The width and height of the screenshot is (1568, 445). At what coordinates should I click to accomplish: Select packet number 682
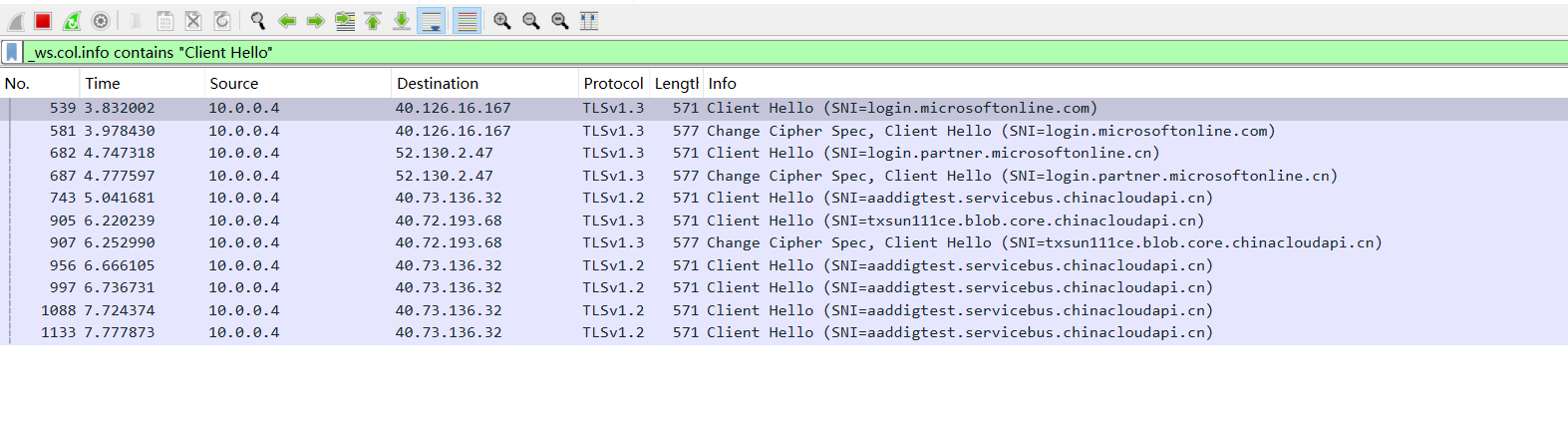[784, 153]
